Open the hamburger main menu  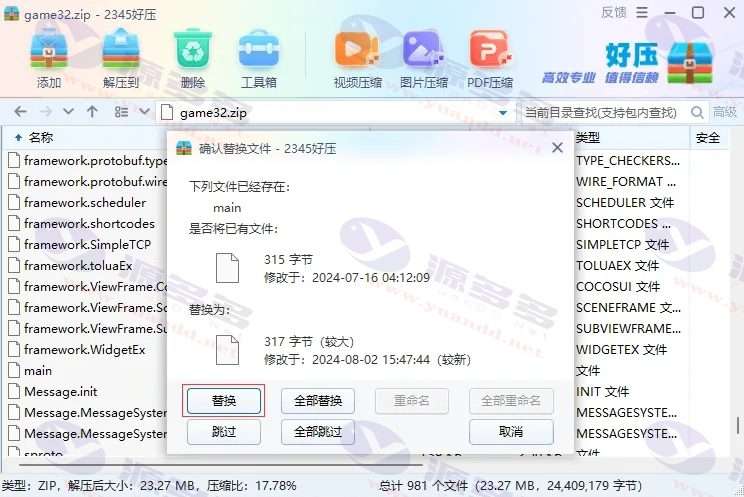[642, 12]
